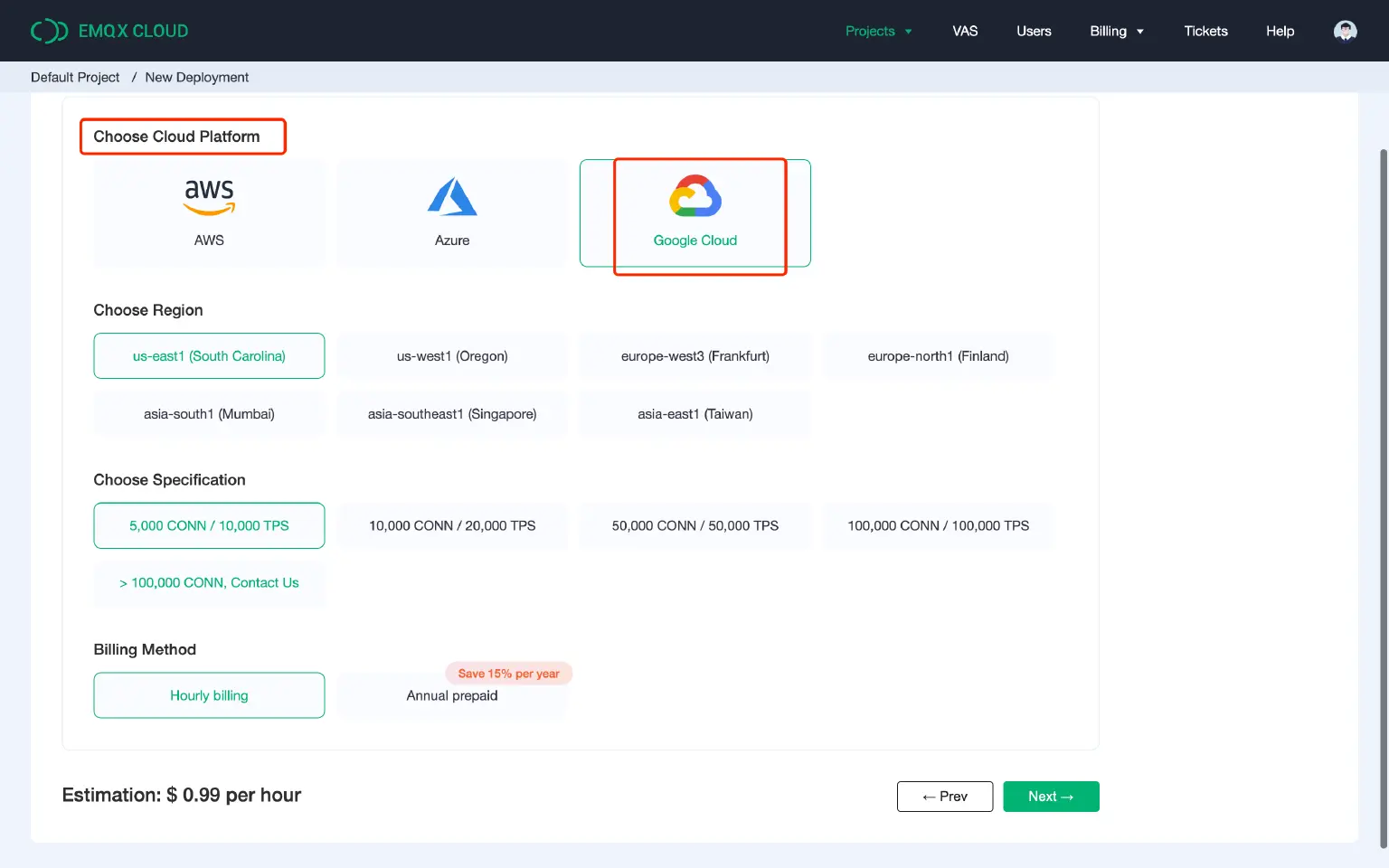
Task: Open the Tickets page
Action: (1205, 30)
